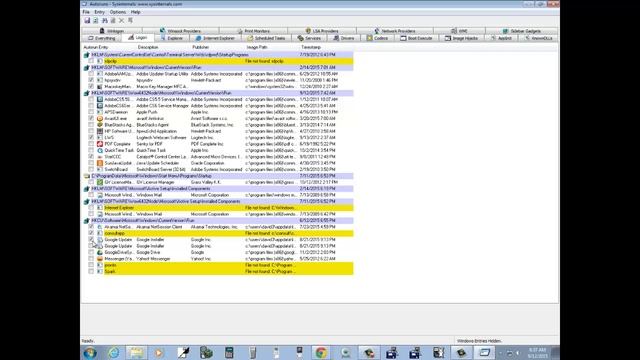Open the Entry menu
Viewport: 640px width, 360px height.
[100, 12]
